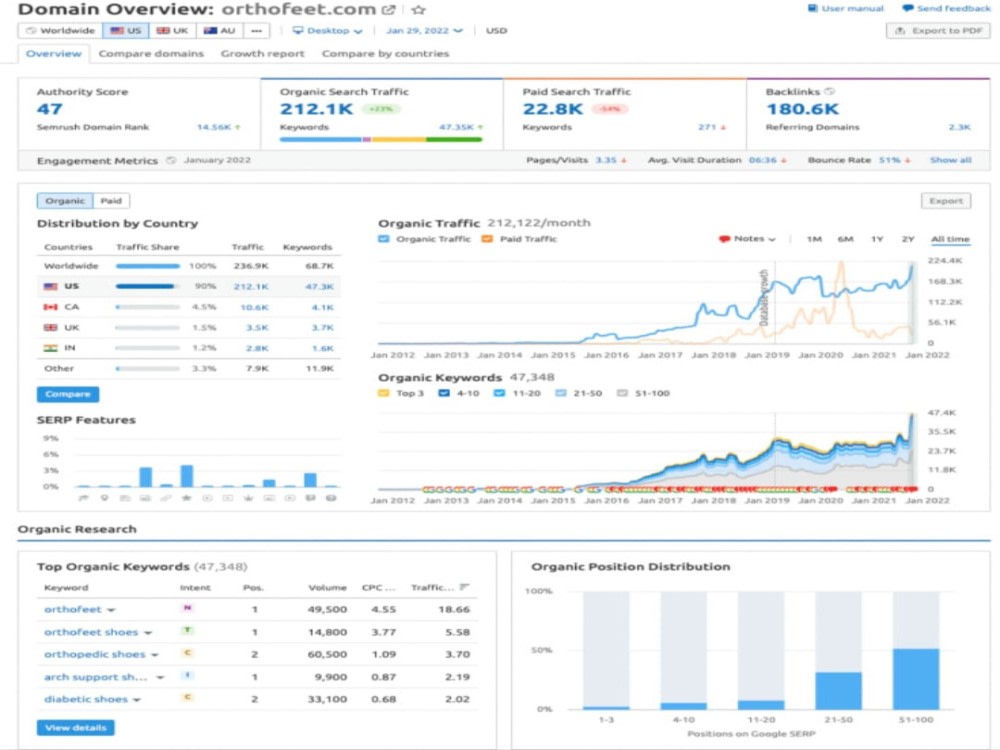Open the Notes dropdown
Screen dimensions: 1000x750
(747, 239)
